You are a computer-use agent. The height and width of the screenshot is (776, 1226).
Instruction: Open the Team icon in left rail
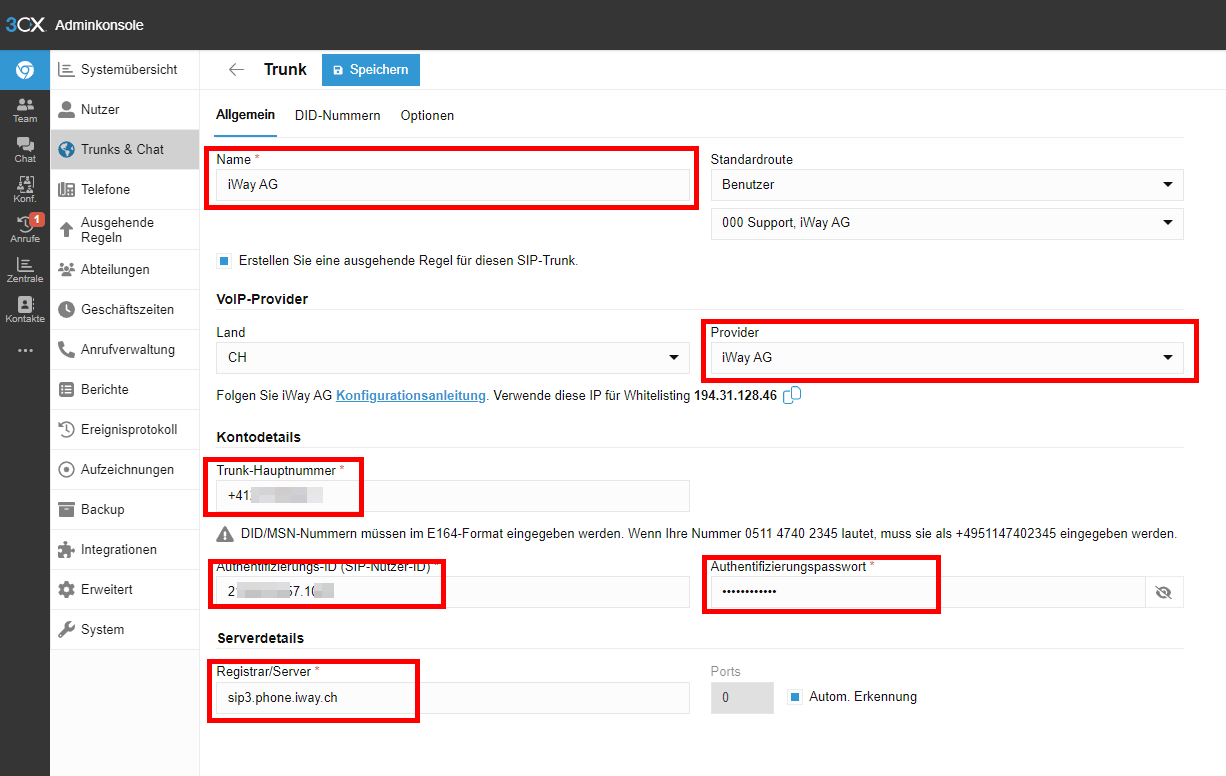[25, 110]
